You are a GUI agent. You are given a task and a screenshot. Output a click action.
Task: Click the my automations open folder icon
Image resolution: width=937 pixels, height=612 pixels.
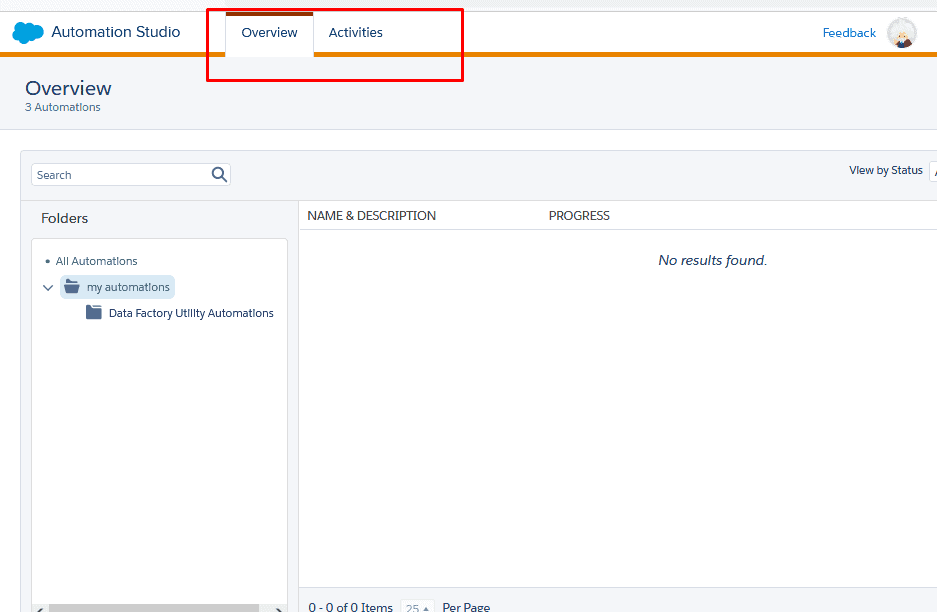pyautogui.click(x=72, y=287)
